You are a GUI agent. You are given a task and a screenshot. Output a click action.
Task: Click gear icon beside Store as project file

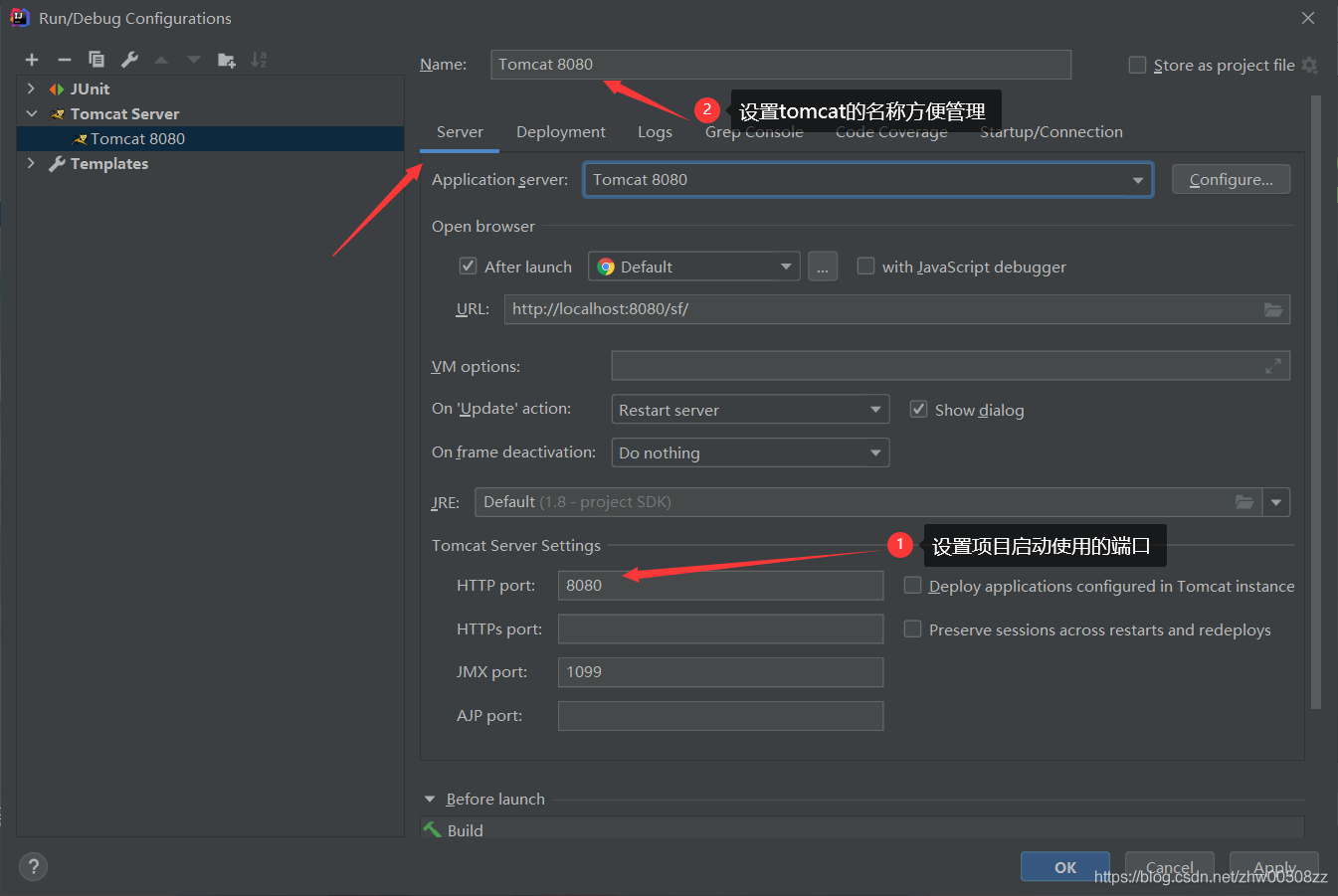coord(1309,66)
